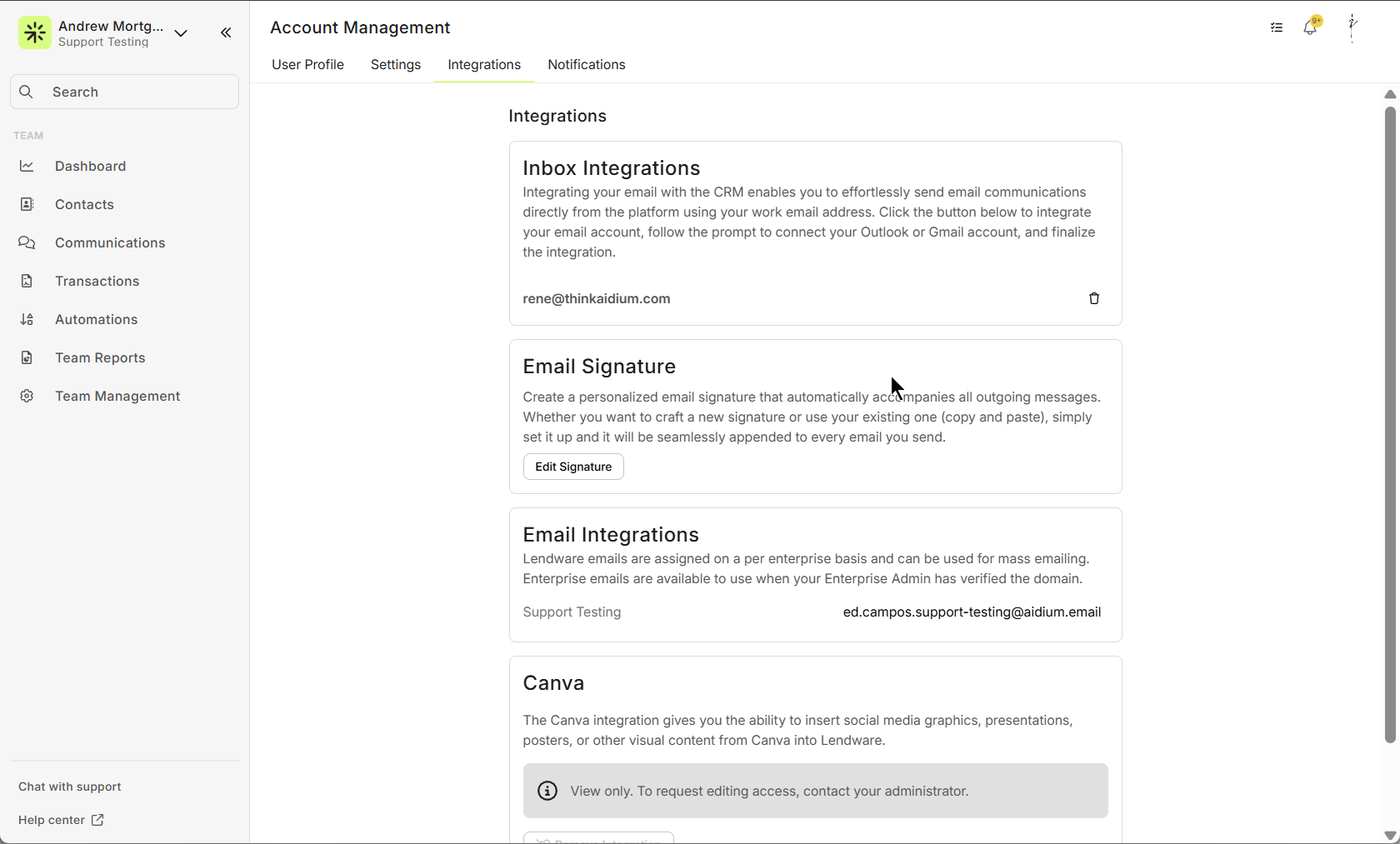Click the scrollbar down arrow

pyautogui.click(x=1390, y=835)
